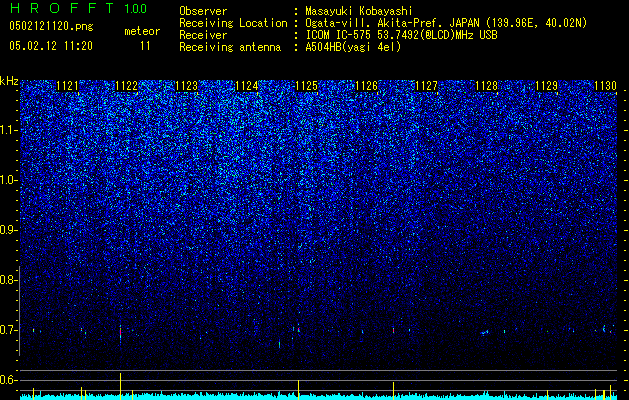Click the 0.7 kHz axis label

[x=8, y=330]
